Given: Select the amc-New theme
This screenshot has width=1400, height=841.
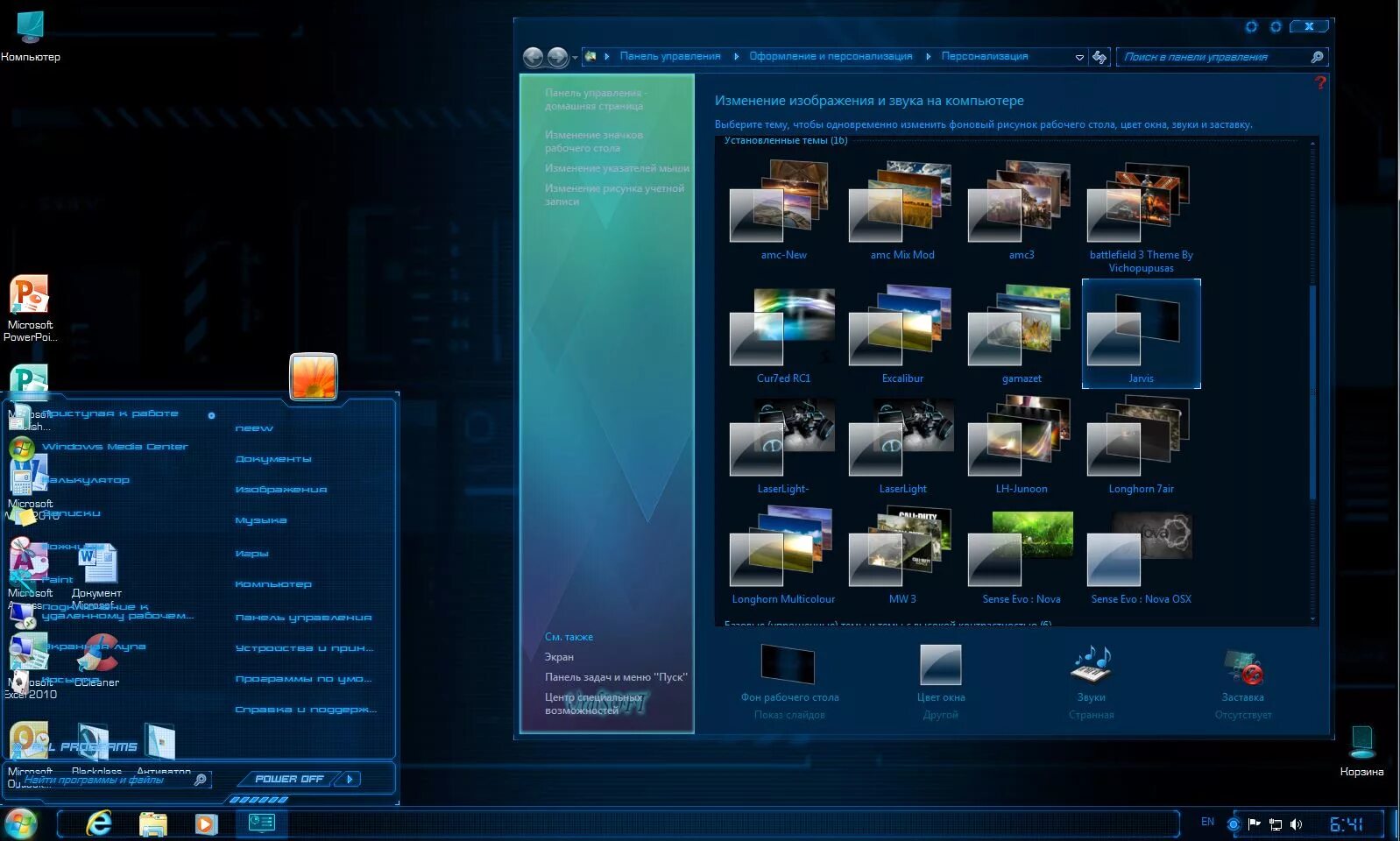Looking at the screenshot, I should tap(783, 210).
